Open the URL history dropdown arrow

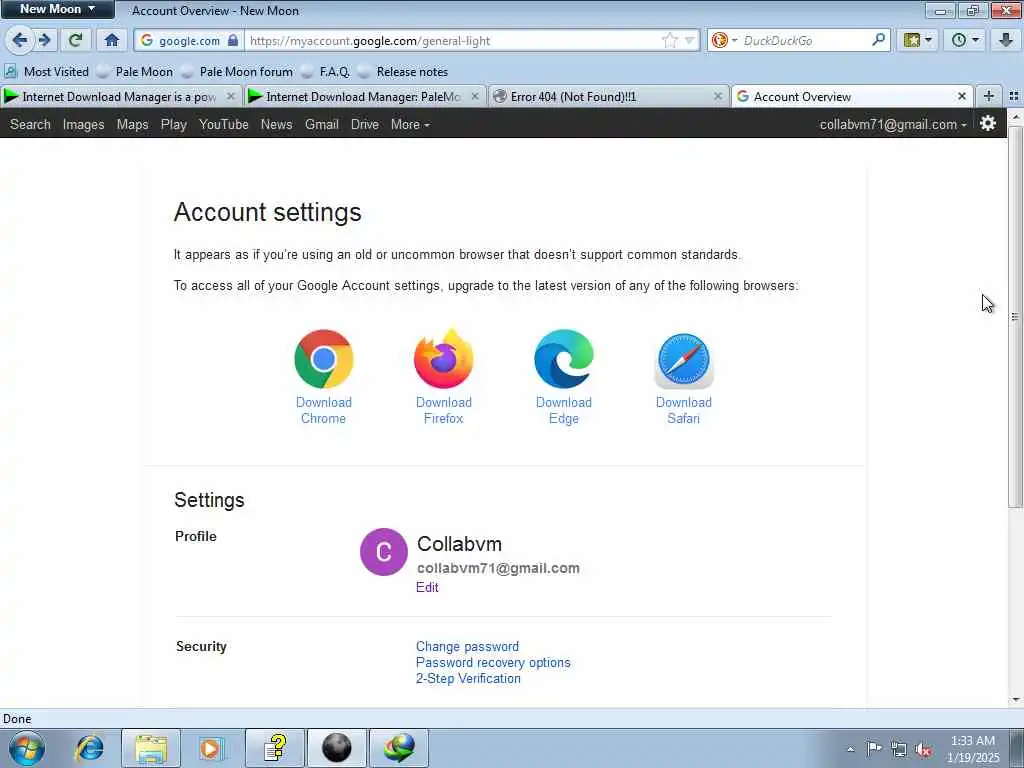(689, 40)
